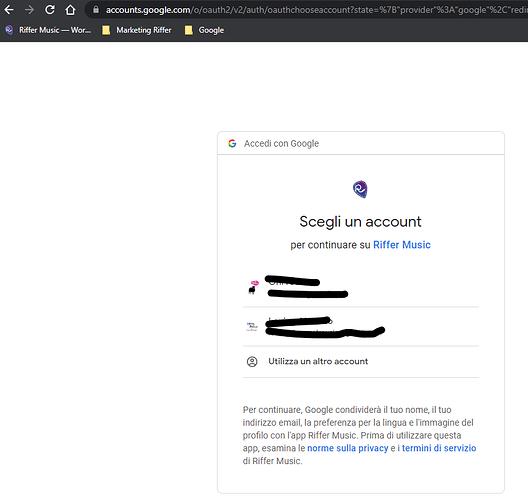The height and width of the screenshot is (500, 528).
Task: Select Utilizza un altro account
Action: pyautogui.click(x=361, y=362)
